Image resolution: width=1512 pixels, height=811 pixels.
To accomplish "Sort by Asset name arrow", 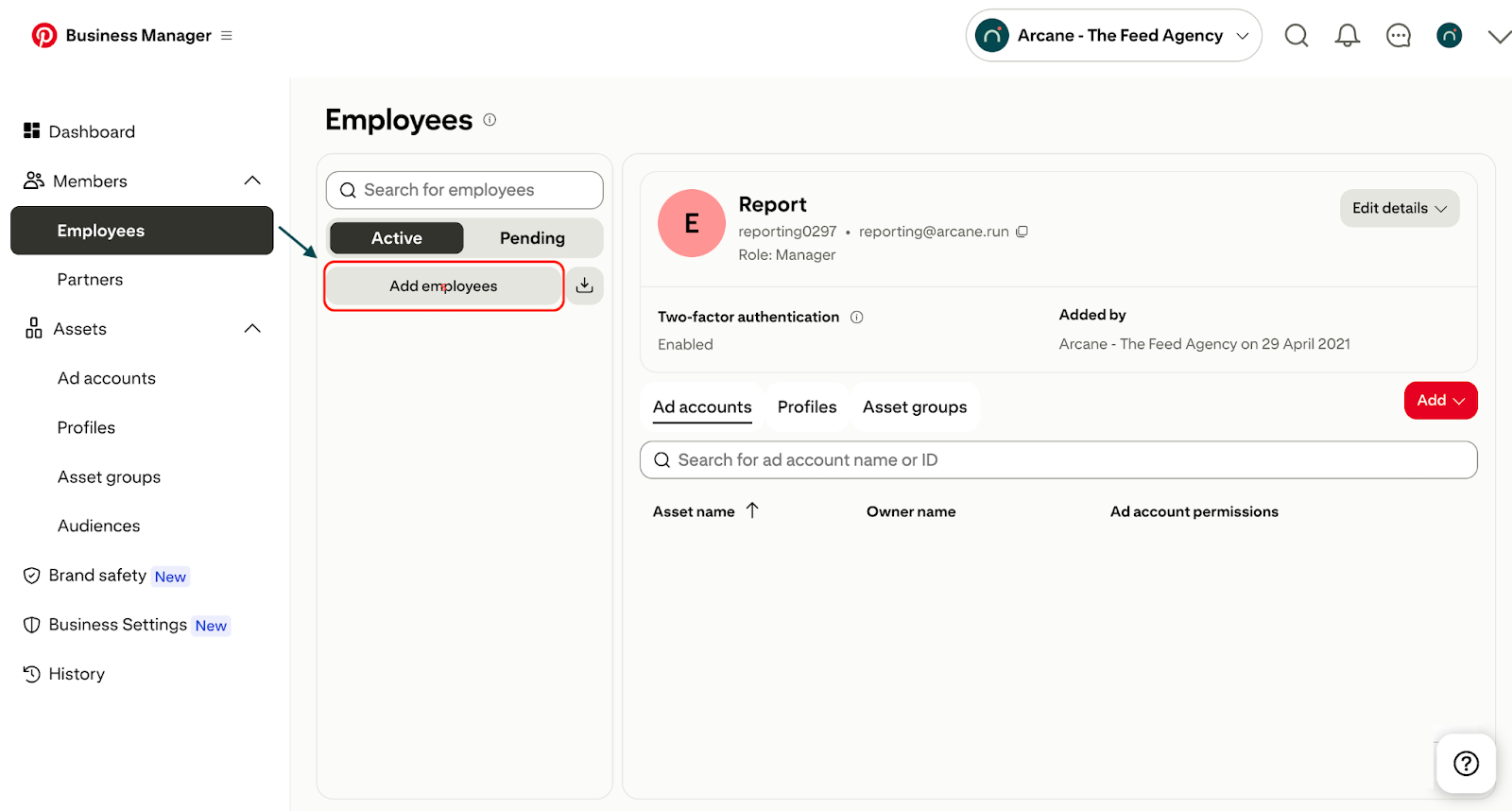I will (752, 510).
